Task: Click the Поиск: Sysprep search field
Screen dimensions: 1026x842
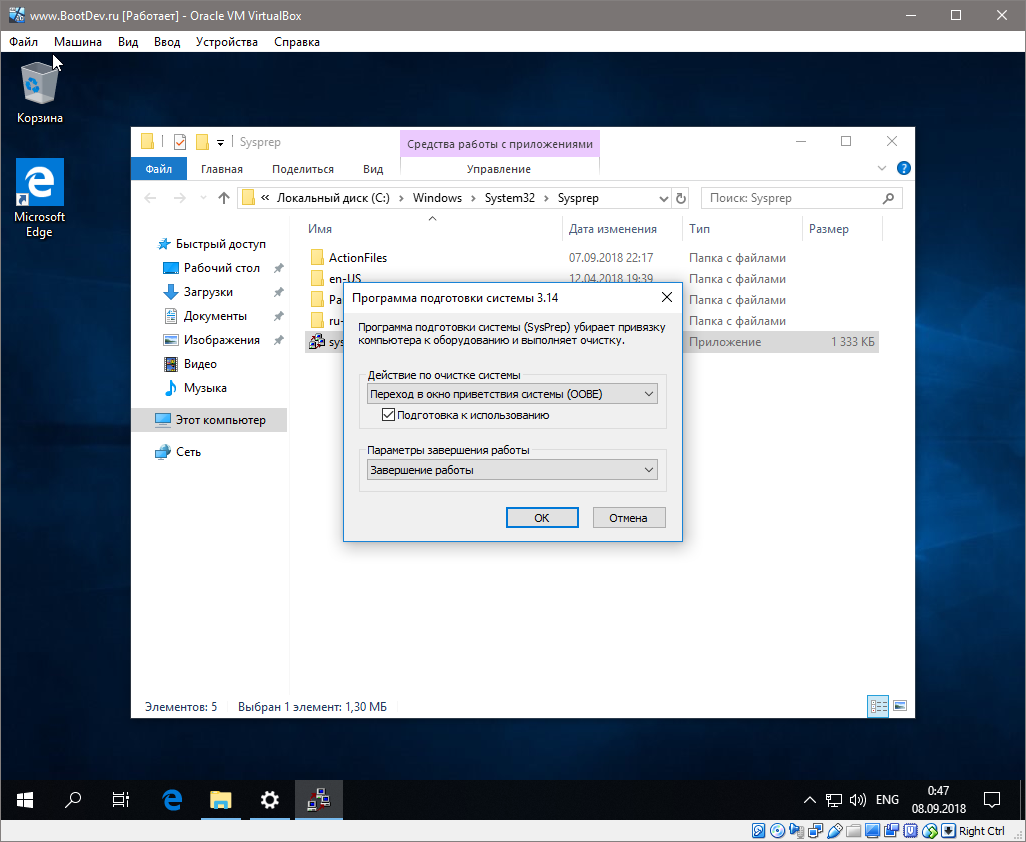Action: (x=802, y=198)
